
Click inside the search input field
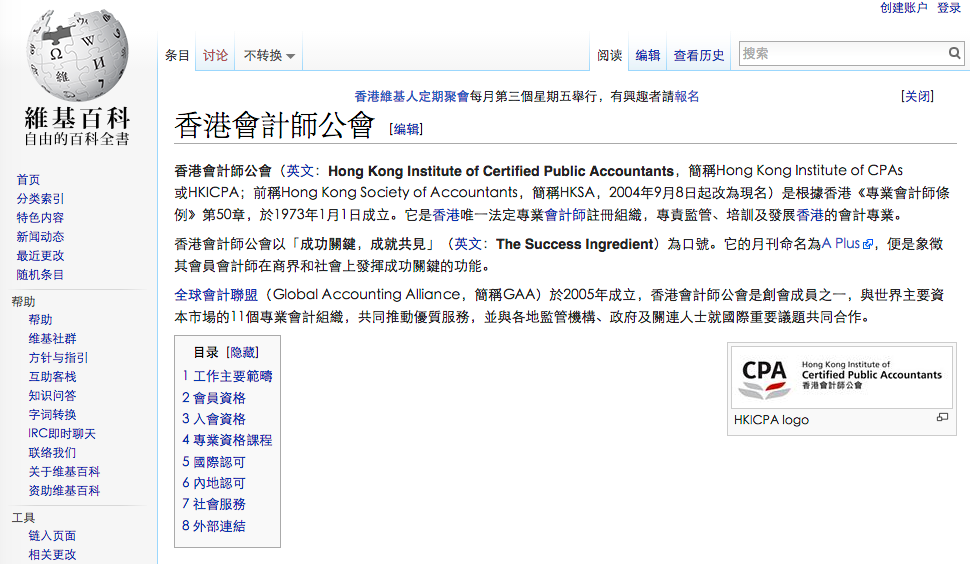(x=842, y=54)
